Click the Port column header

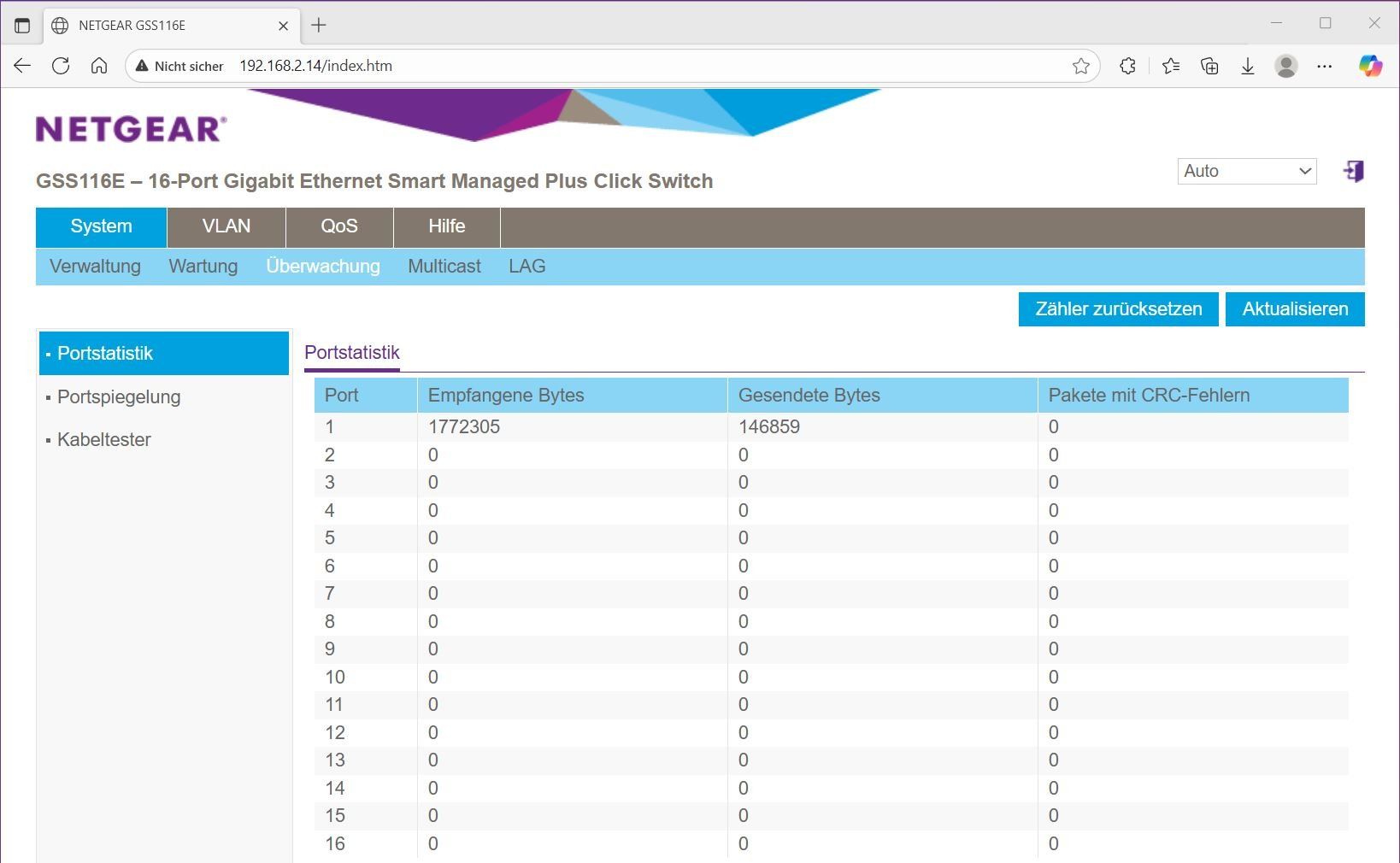point(366,396)
